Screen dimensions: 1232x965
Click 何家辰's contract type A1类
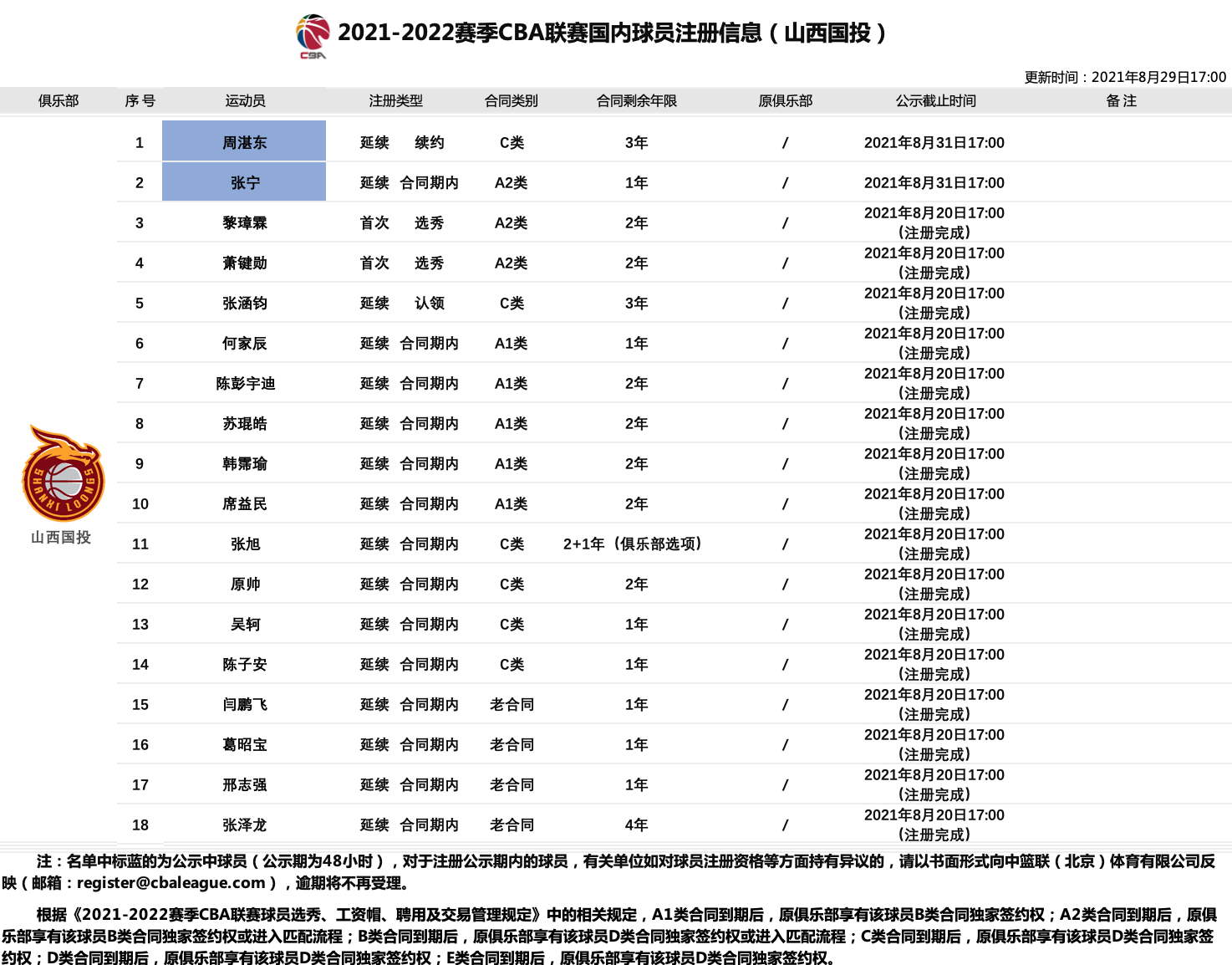[x=511, y=343]
